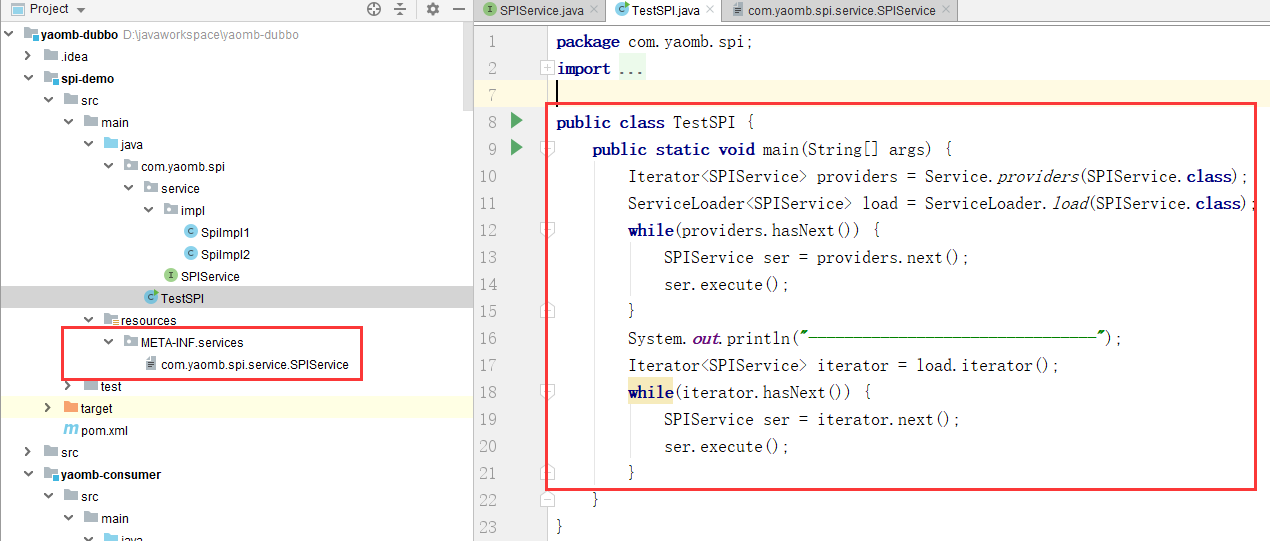Expand the .idea folder
The image size is (1270, 541).
30,56
